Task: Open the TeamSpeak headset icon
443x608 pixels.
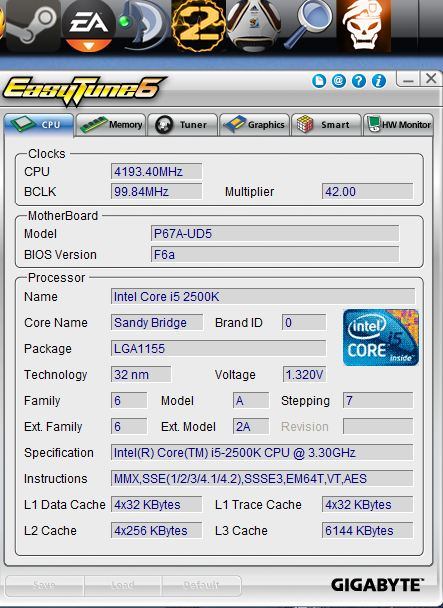Action: [x=143, y=26]
